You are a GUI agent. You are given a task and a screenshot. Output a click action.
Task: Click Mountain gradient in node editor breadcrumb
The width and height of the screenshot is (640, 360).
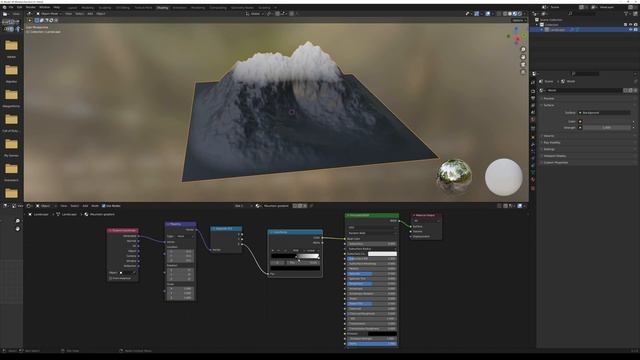[102, 214]
